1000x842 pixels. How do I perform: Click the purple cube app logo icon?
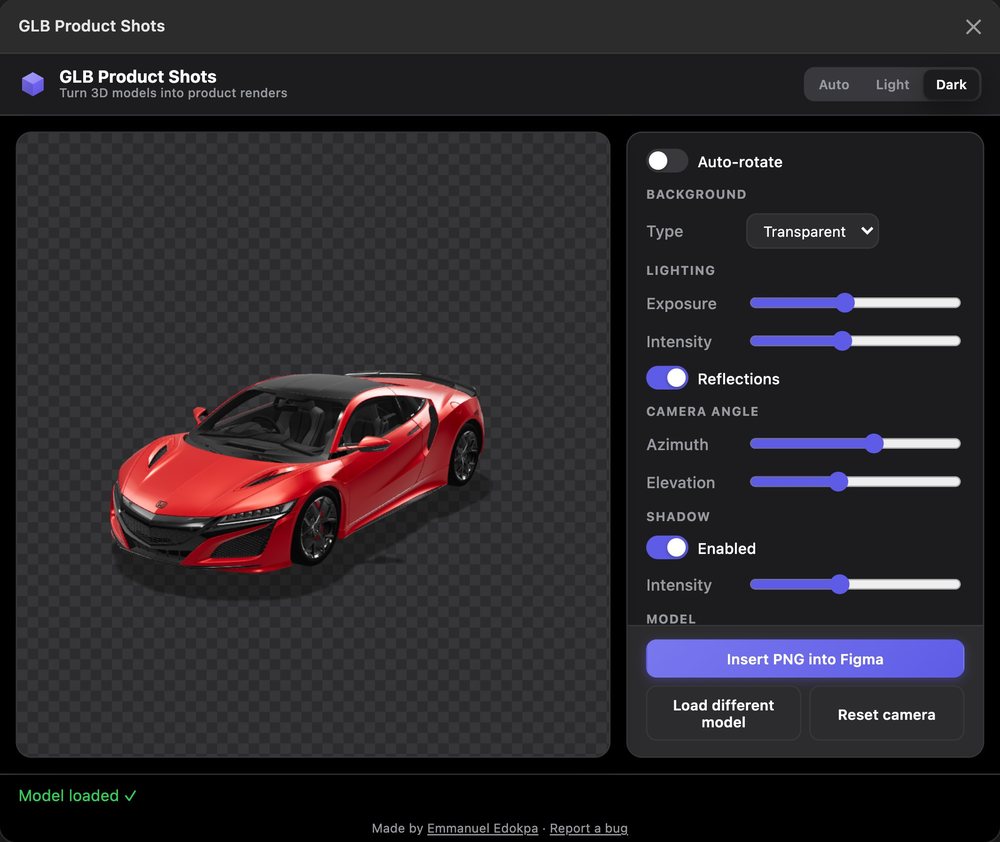(33, 84)
